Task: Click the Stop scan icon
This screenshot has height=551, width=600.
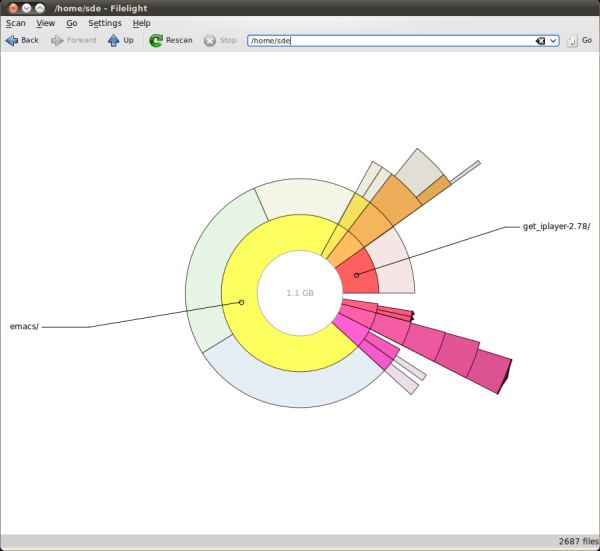Action: 210,41
